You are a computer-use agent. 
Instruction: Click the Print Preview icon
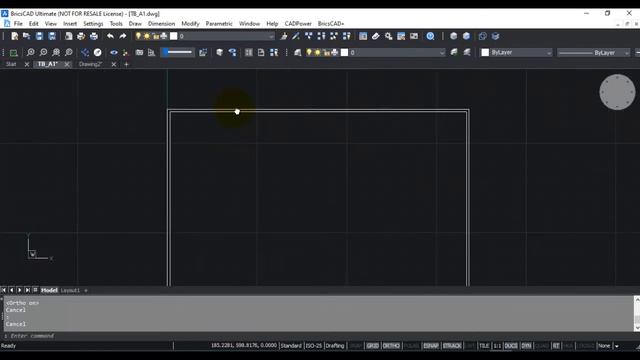coord(69,36)
